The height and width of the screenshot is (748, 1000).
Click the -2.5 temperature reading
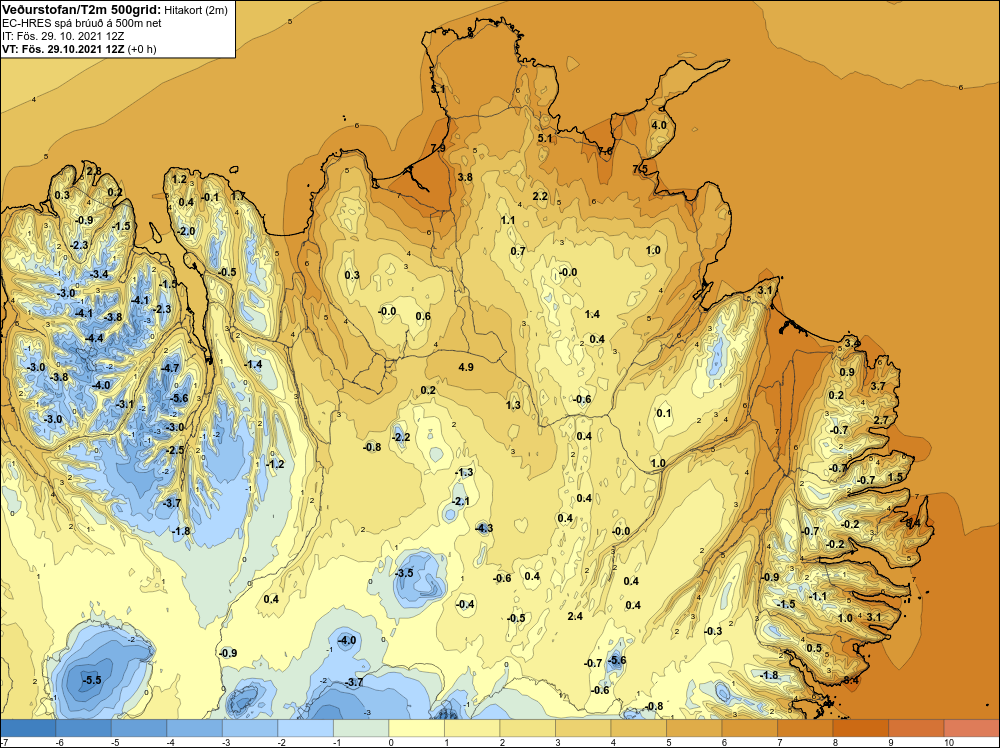[x=175, y=450]
